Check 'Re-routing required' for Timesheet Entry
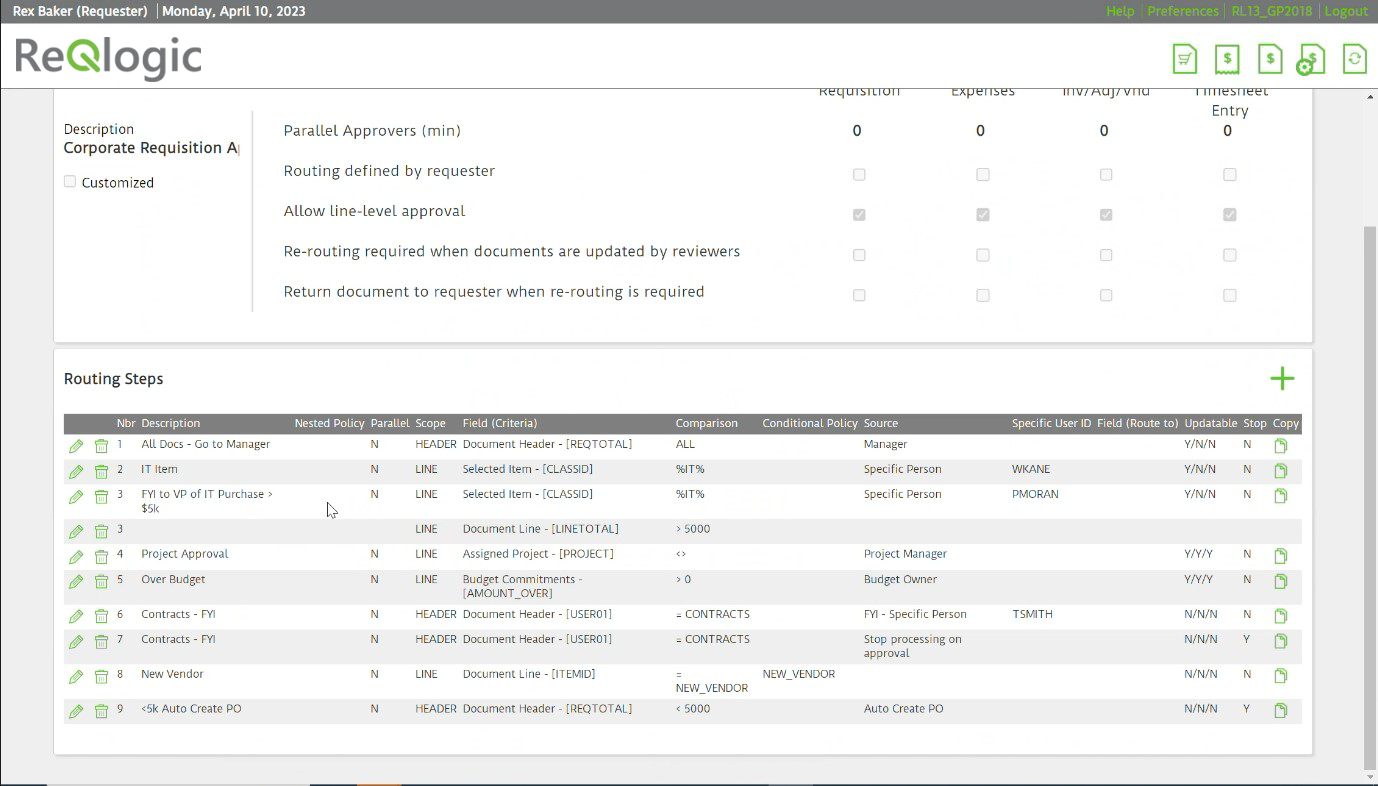The width and height of the screenshot is (1378, 786). (1229, 255)
